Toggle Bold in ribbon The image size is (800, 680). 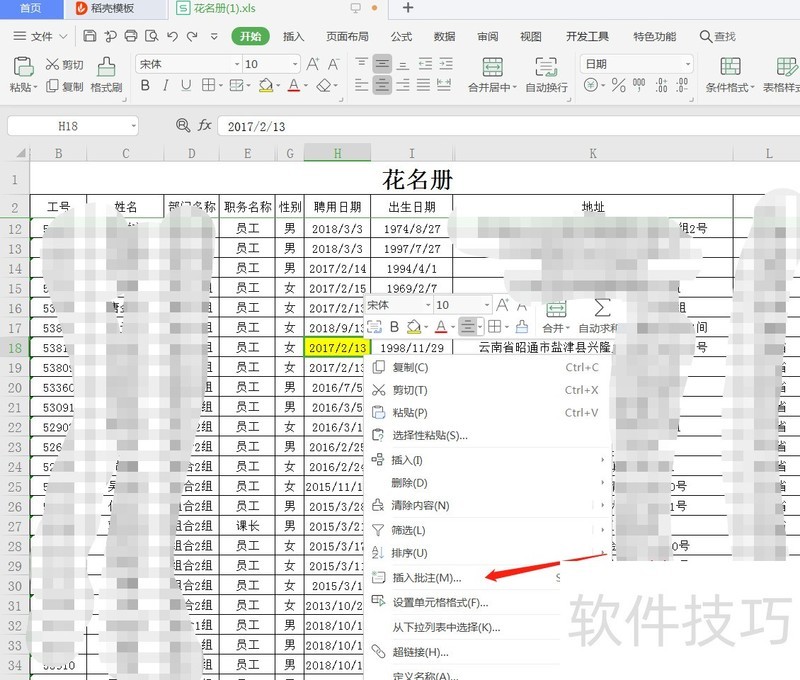pyautogui.click(x=145, y=85)
